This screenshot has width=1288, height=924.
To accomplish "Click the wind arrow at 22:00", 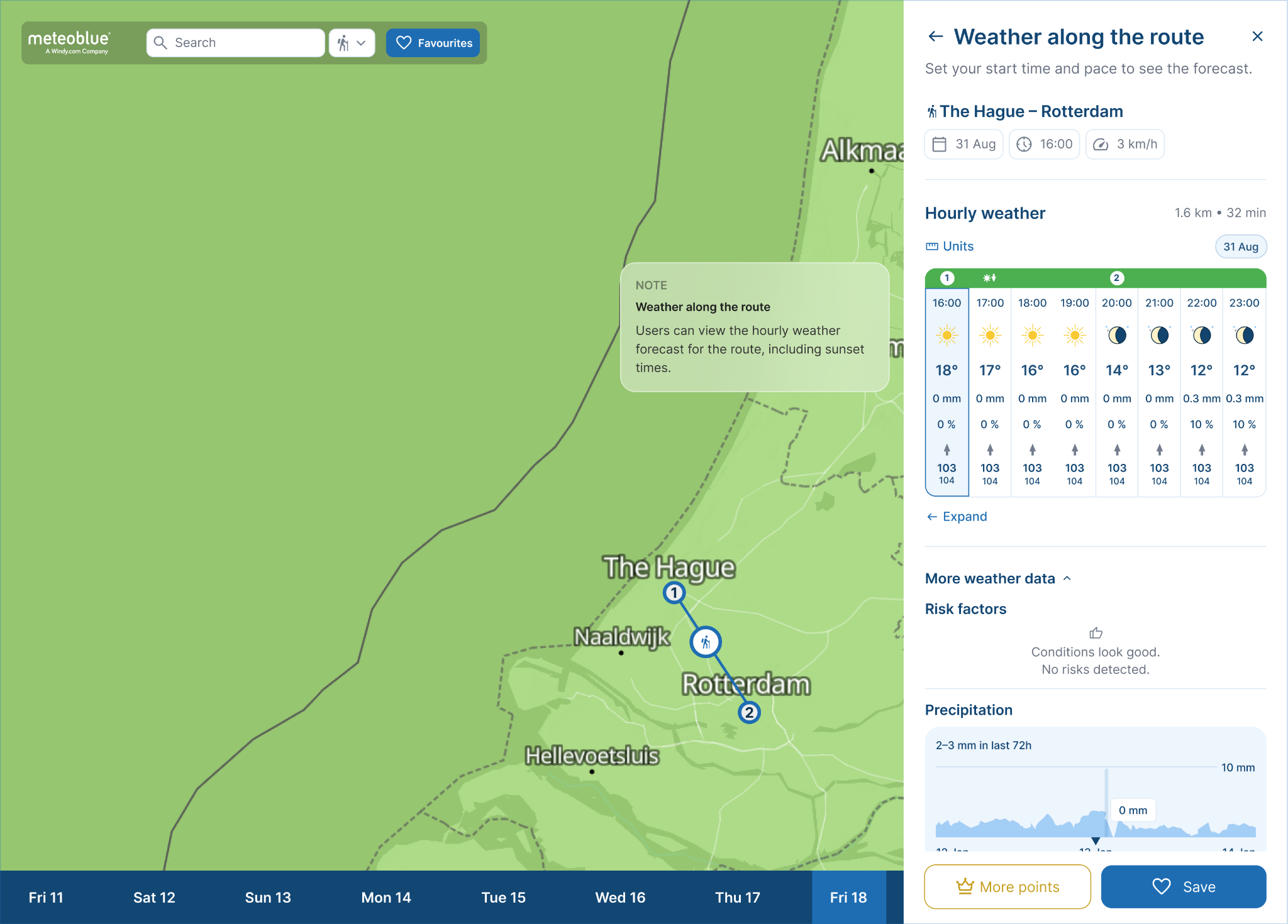I will (1202, 449).
